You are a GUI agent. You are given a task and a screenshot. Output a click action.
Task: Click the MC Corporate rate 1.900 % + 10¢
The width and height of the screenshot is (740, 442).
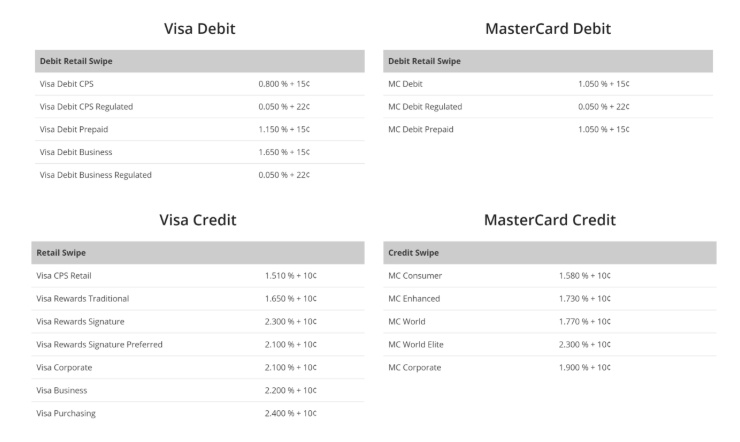tap(587, 367)
